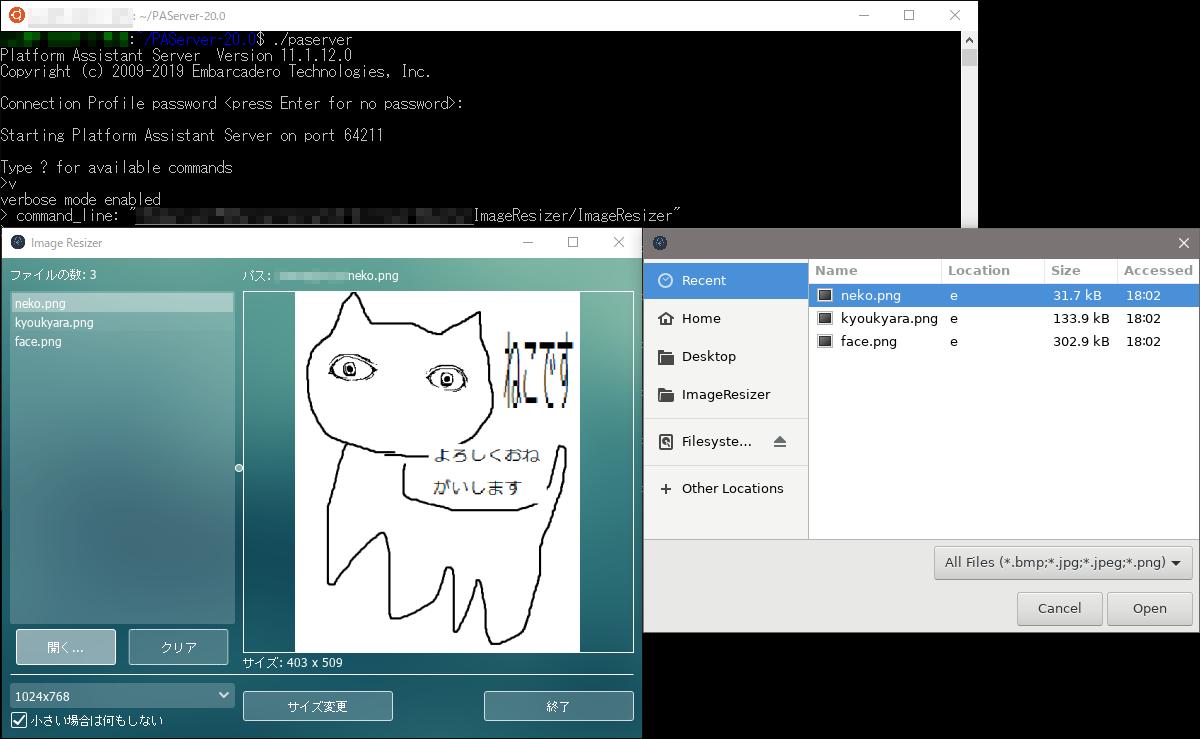Click the 終了 exit button
The image size is (1200, 739).
(x=559, y=706)
